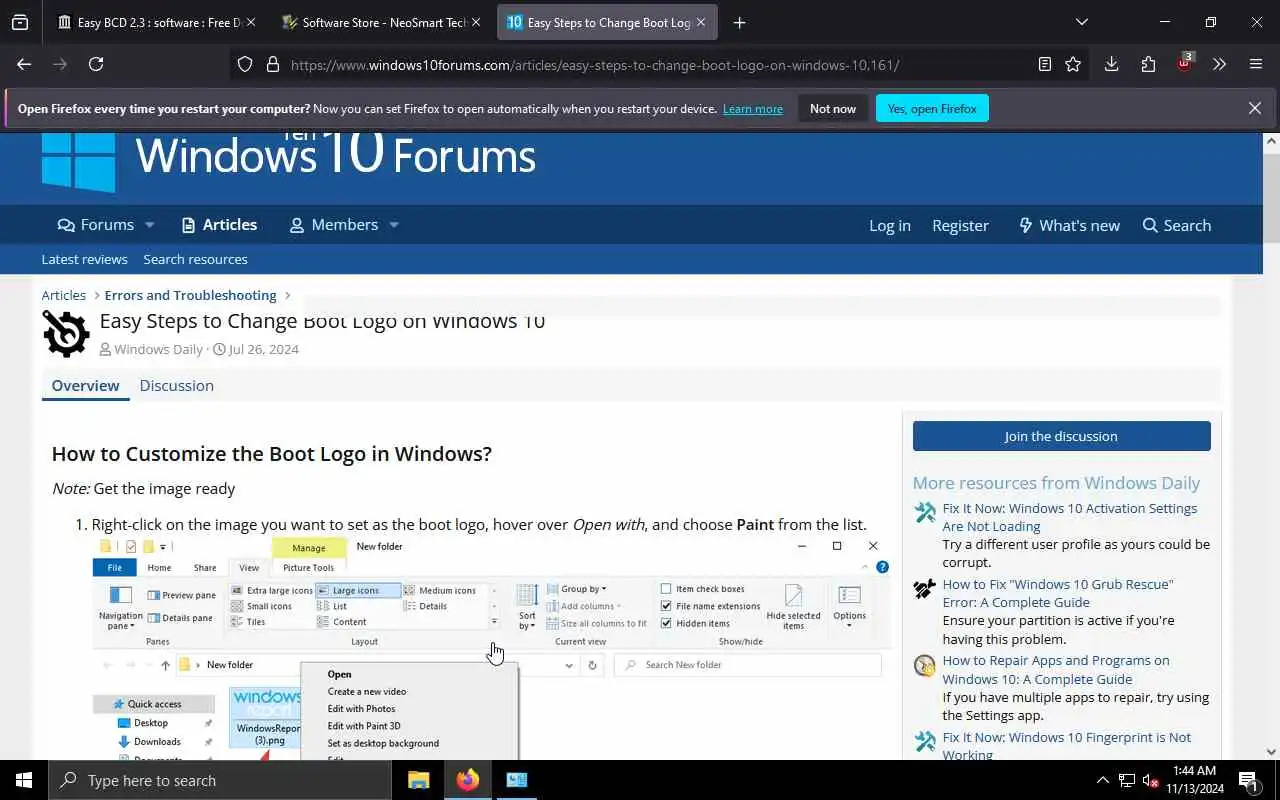This screenshot has height=800, width=1280.
Task: Click Search resources link
Action: pyautogui.click(x=195, y=259)
